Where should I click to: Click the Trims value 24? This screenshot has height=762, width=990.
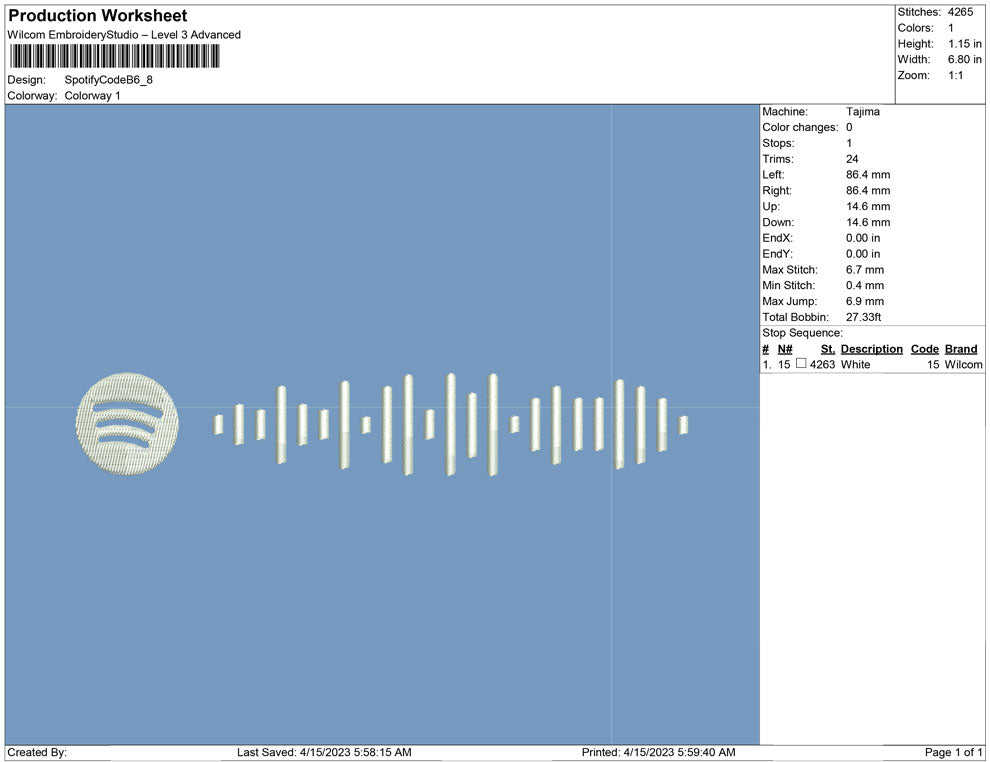[x=852, y=158]
